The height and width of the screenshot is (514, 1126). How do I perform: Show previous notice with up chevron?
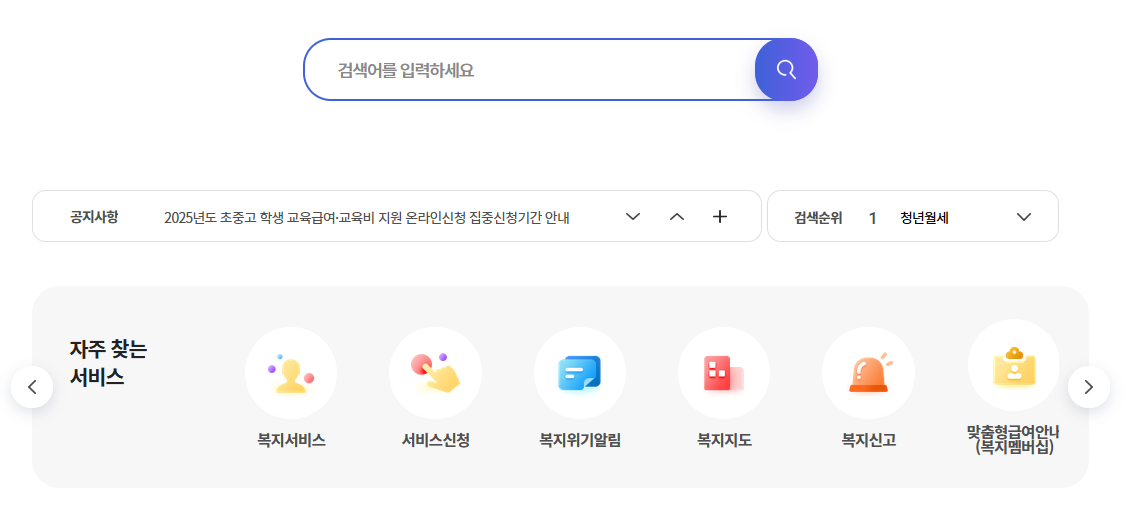pyautogui.click(x=676, y=217)
